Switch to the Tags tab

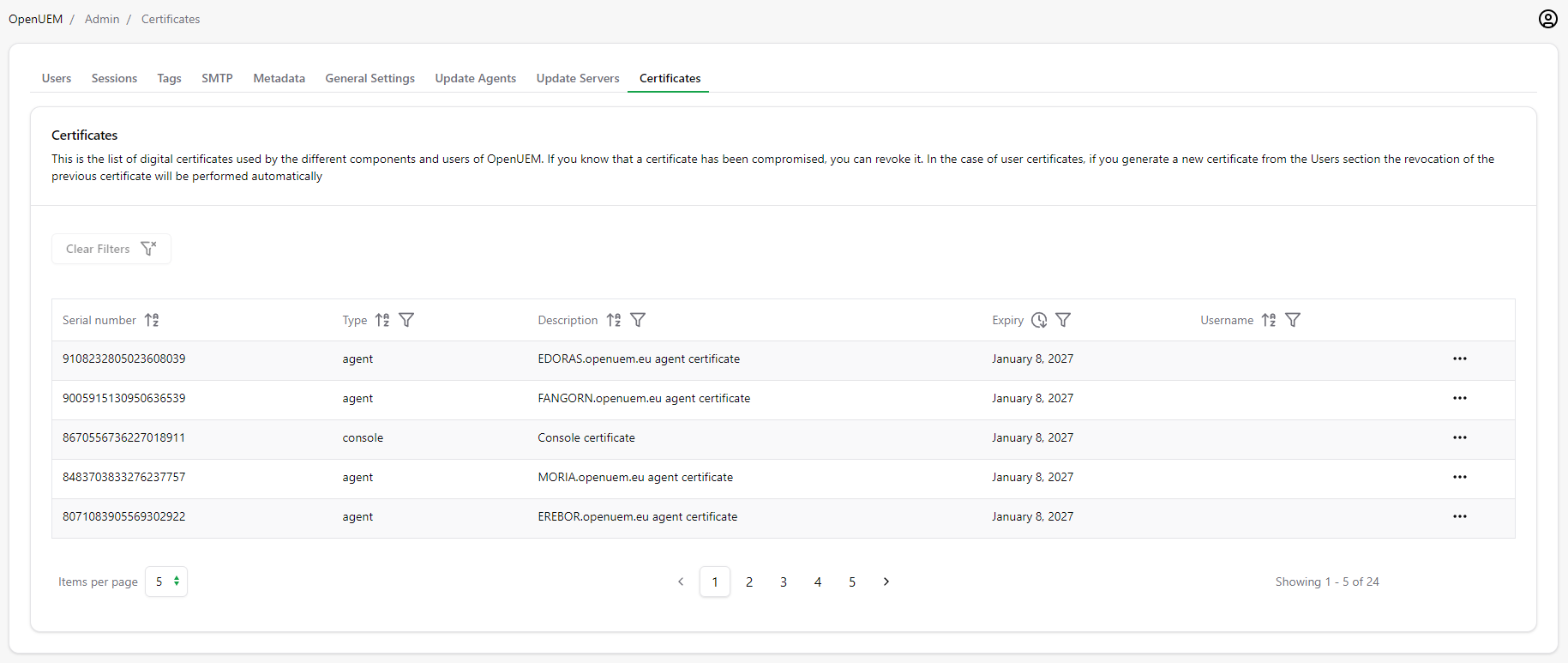[x=169, y=78]
